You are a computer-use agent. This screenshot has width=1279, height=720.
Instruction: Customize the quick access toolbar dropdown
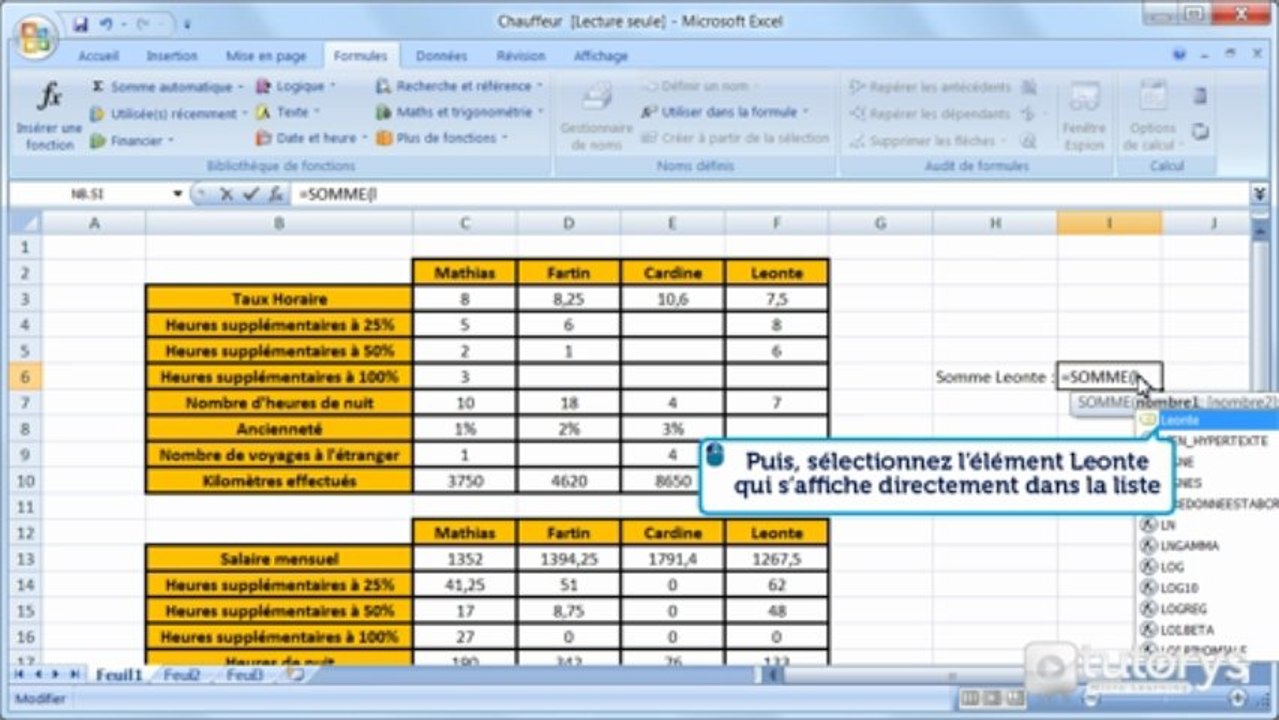click(187, 23)
